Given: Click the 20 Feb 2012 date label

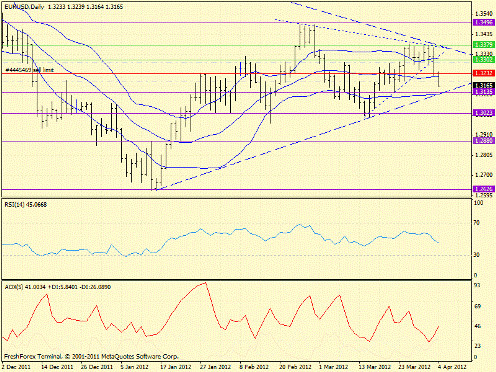Looking at the screenshot, I should click(x=295, y=367).
